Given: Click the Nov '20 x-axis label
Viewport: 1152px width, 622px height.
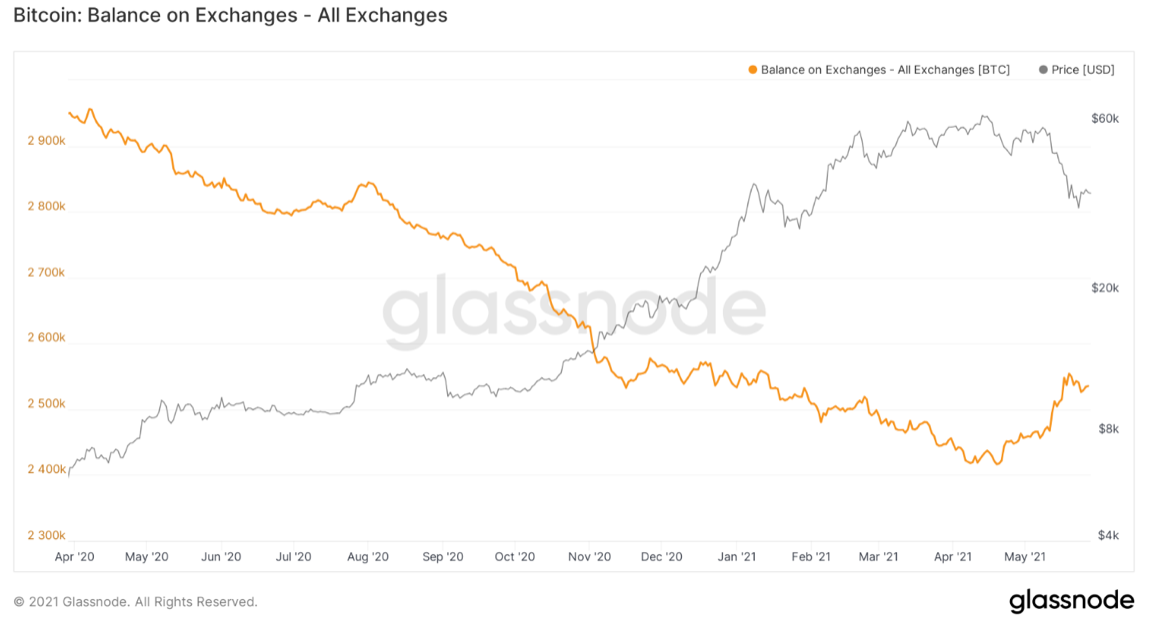Looking at the screenshot, I should [589, 557].
